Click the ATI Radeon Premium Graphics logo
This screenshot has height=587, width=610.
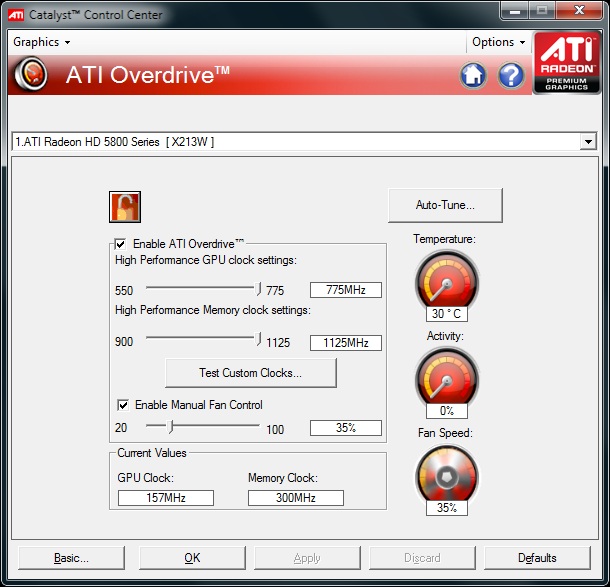[567, 63]
